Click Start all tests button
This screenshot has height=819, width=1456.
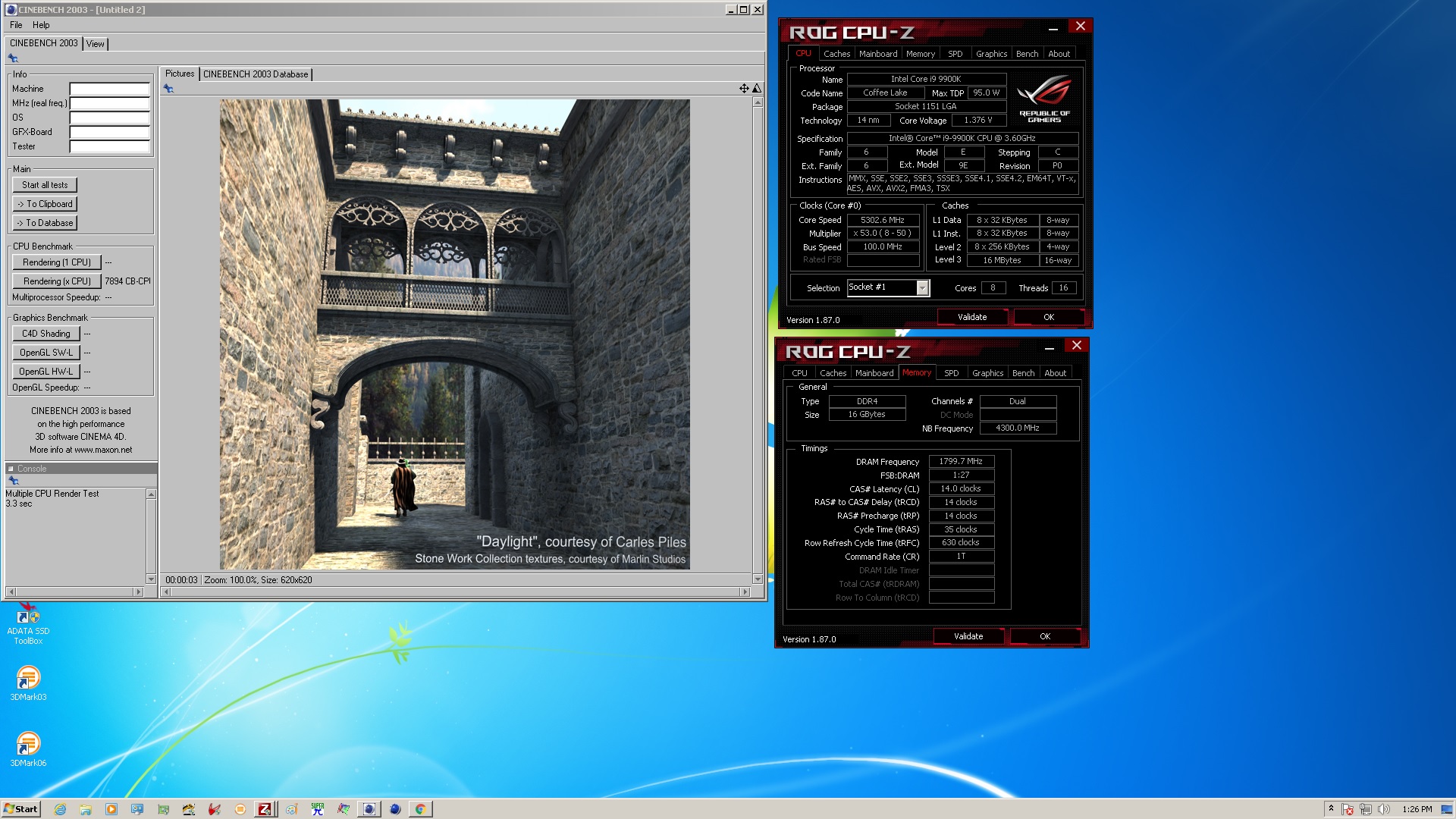pyautogui.click(x=45, y=185)
